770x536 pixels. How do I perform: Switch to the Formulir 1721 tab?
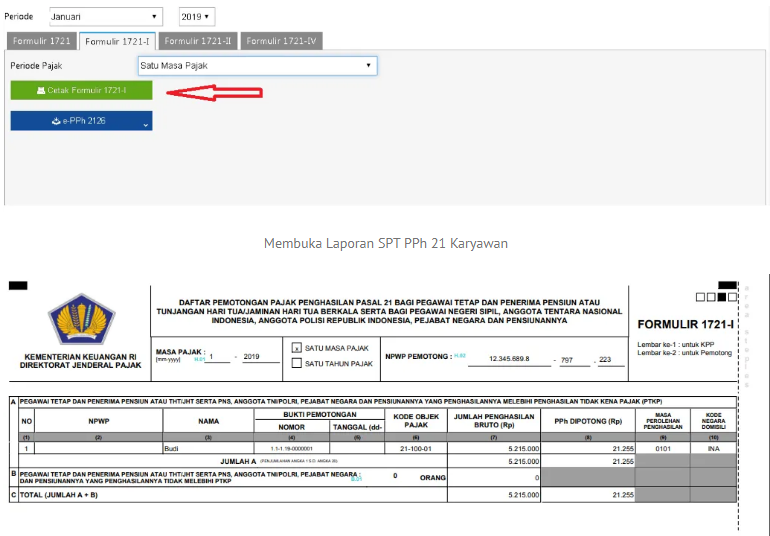[x=41, y=41]
